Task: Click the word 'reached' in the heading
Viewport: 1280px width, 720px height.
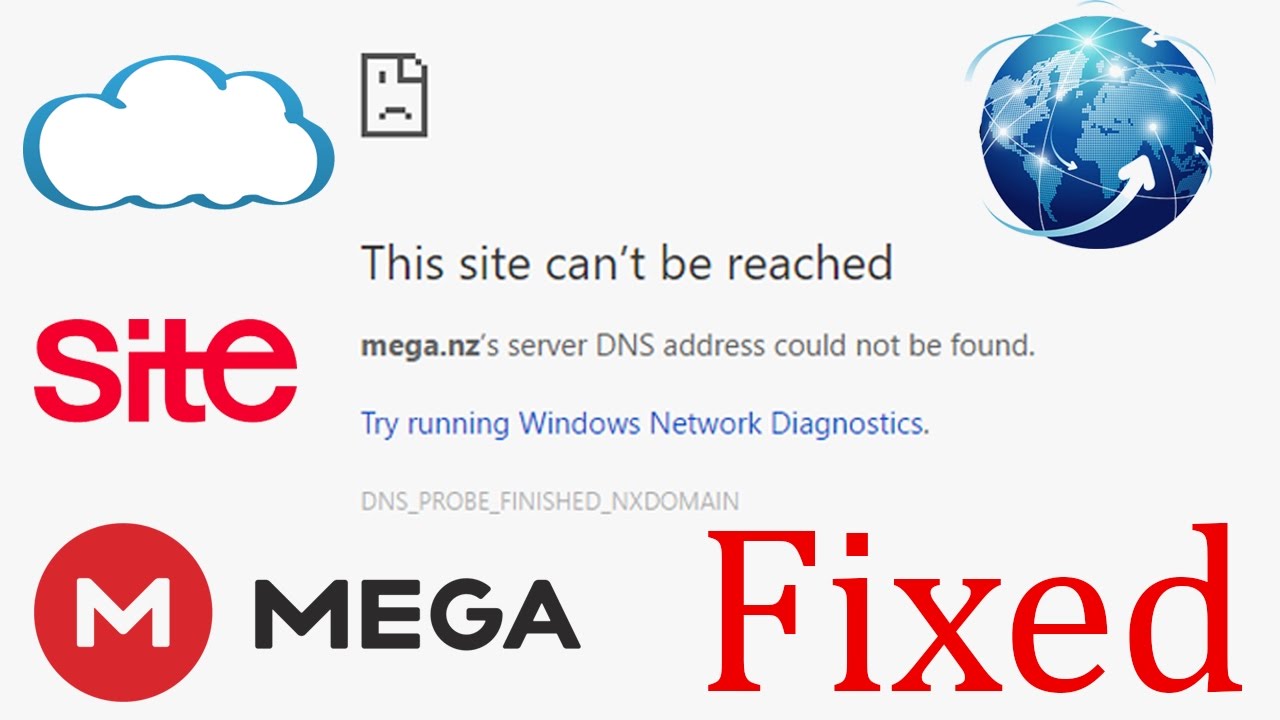Action: tap(809, 263)
